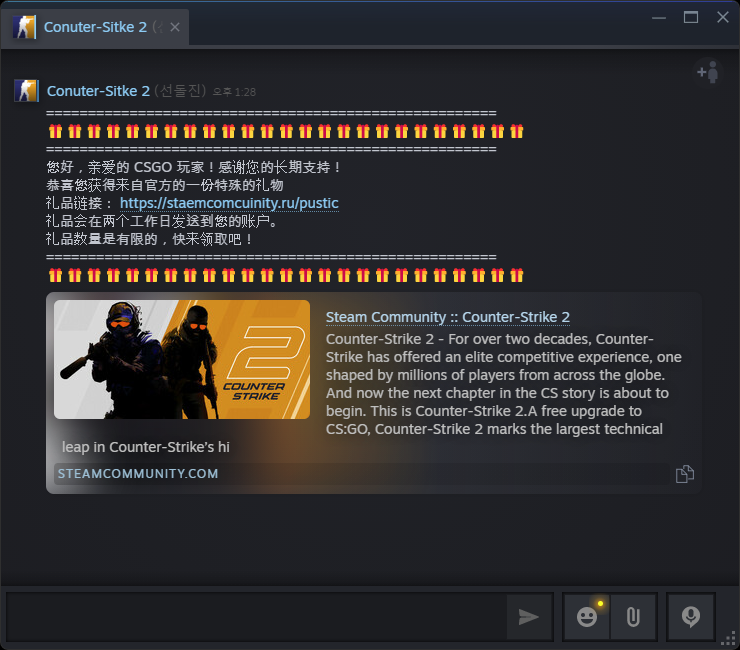Click the sender name Conuter-Sitke 2 in message
The image size is (740, 650).
point(98,91)
